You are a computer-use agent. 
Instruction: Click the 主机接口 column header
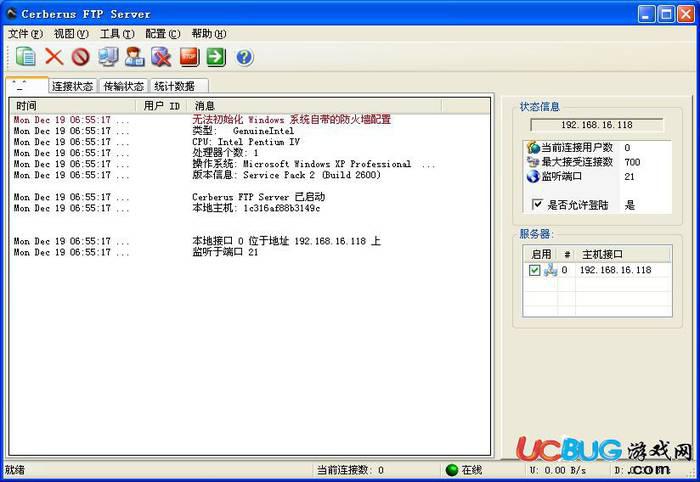[623, 254]
